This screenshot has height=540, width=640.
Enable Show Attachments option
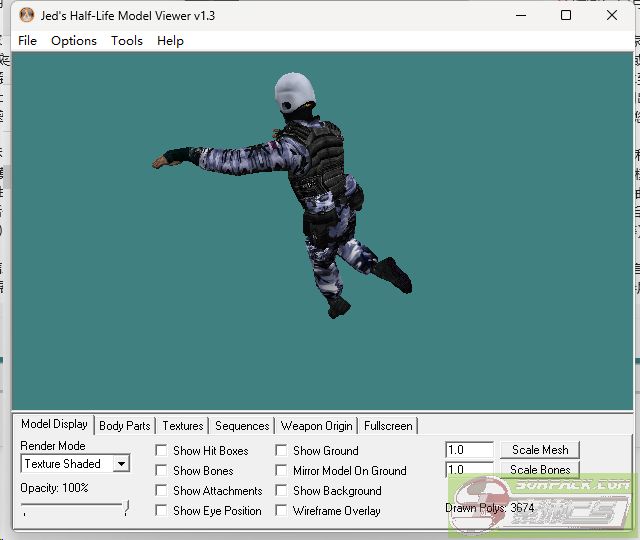[161, 491]
